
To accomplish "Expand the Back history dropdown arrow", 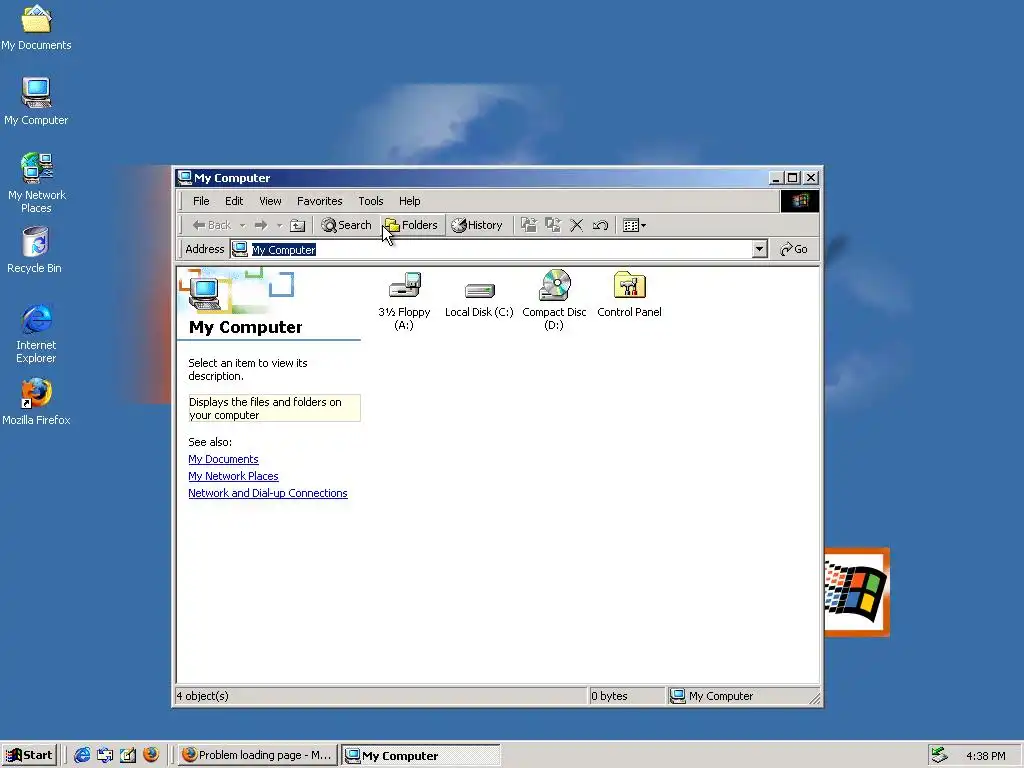I will pyautogui.click(x=242, y=225).
